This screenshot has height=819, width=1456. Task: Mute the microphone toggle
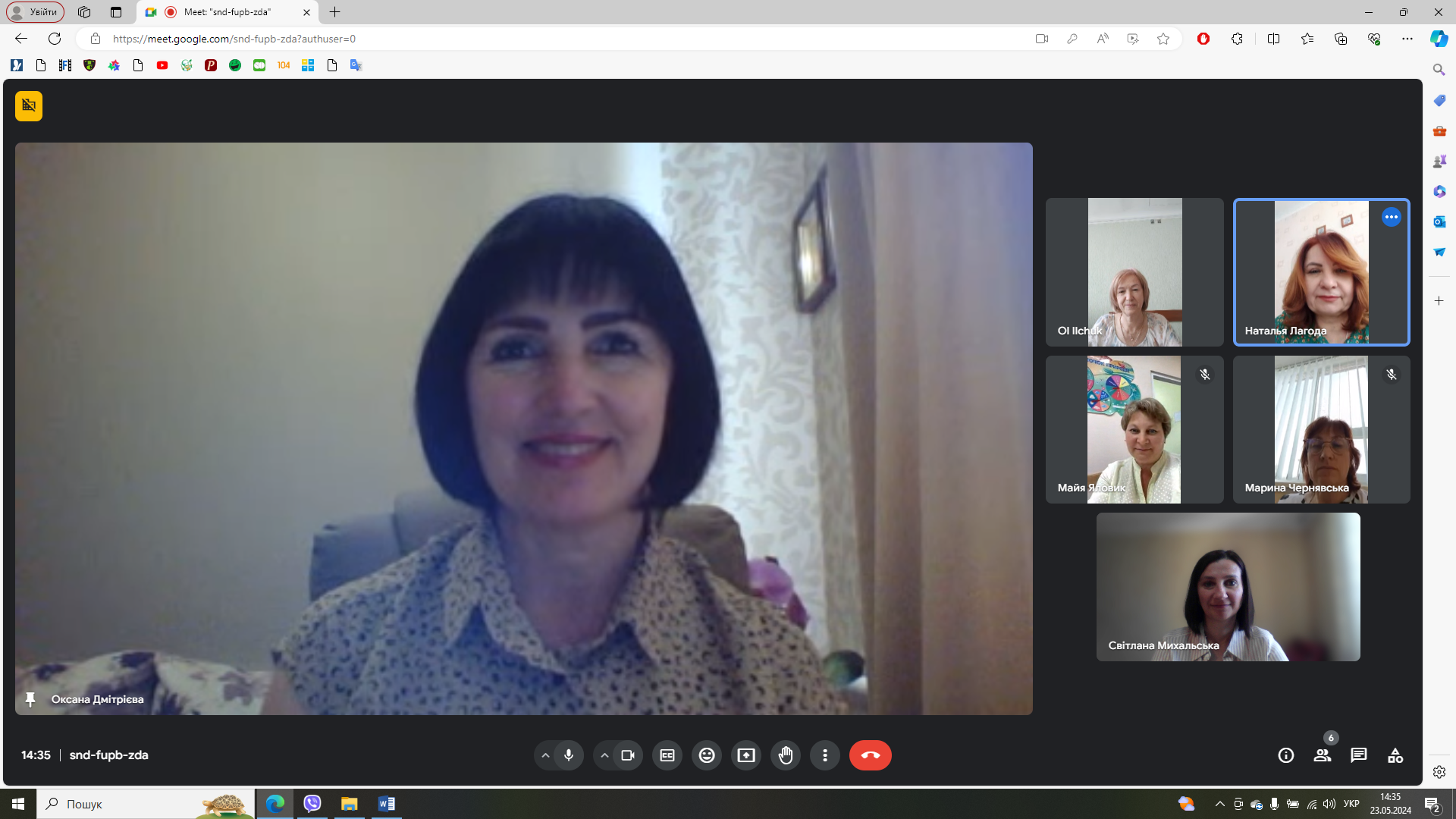click(x=569, y=755)
